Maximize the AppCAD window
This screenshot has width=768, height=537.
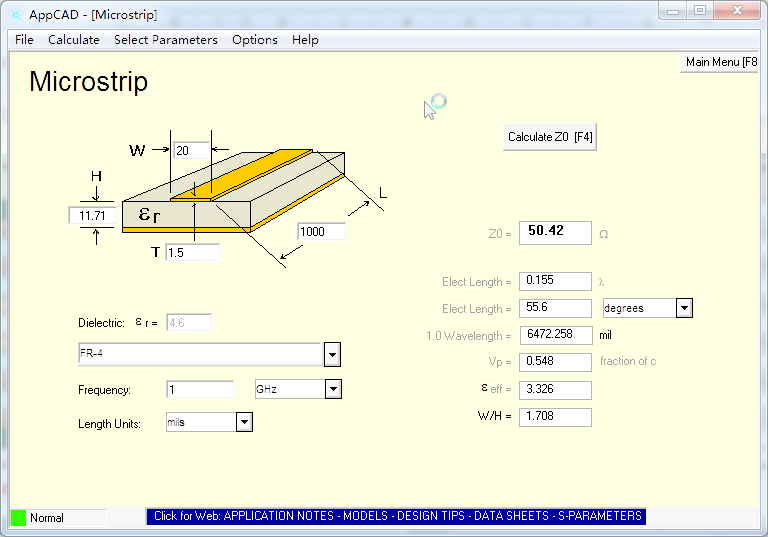click(700, 11)
